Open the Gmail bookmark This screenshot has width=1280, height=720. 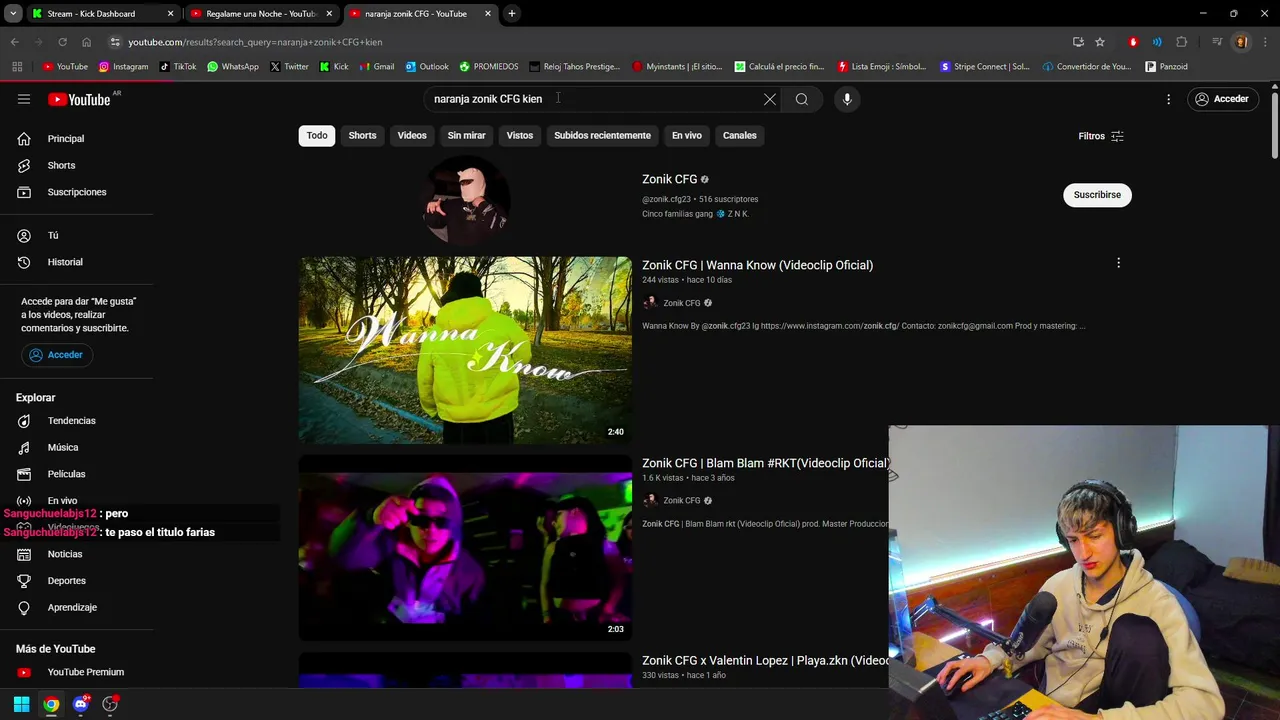(x=376, y=67)
